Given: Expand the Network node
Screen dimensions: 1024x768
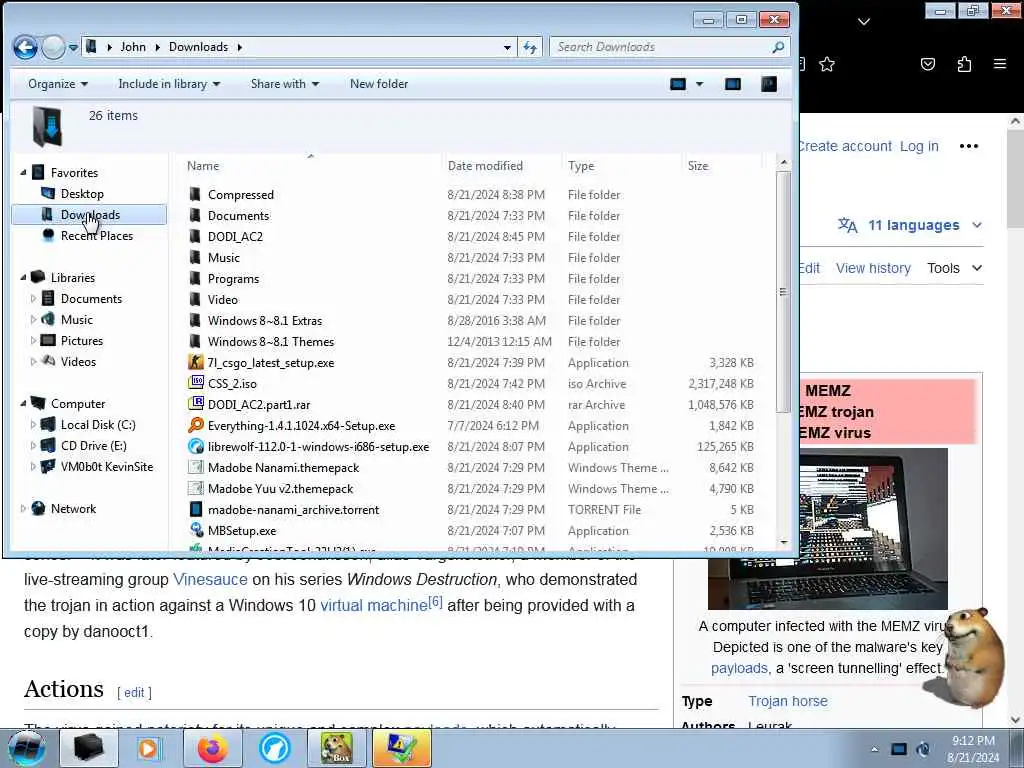Looking at the screenshot, I should pos(24,508).
